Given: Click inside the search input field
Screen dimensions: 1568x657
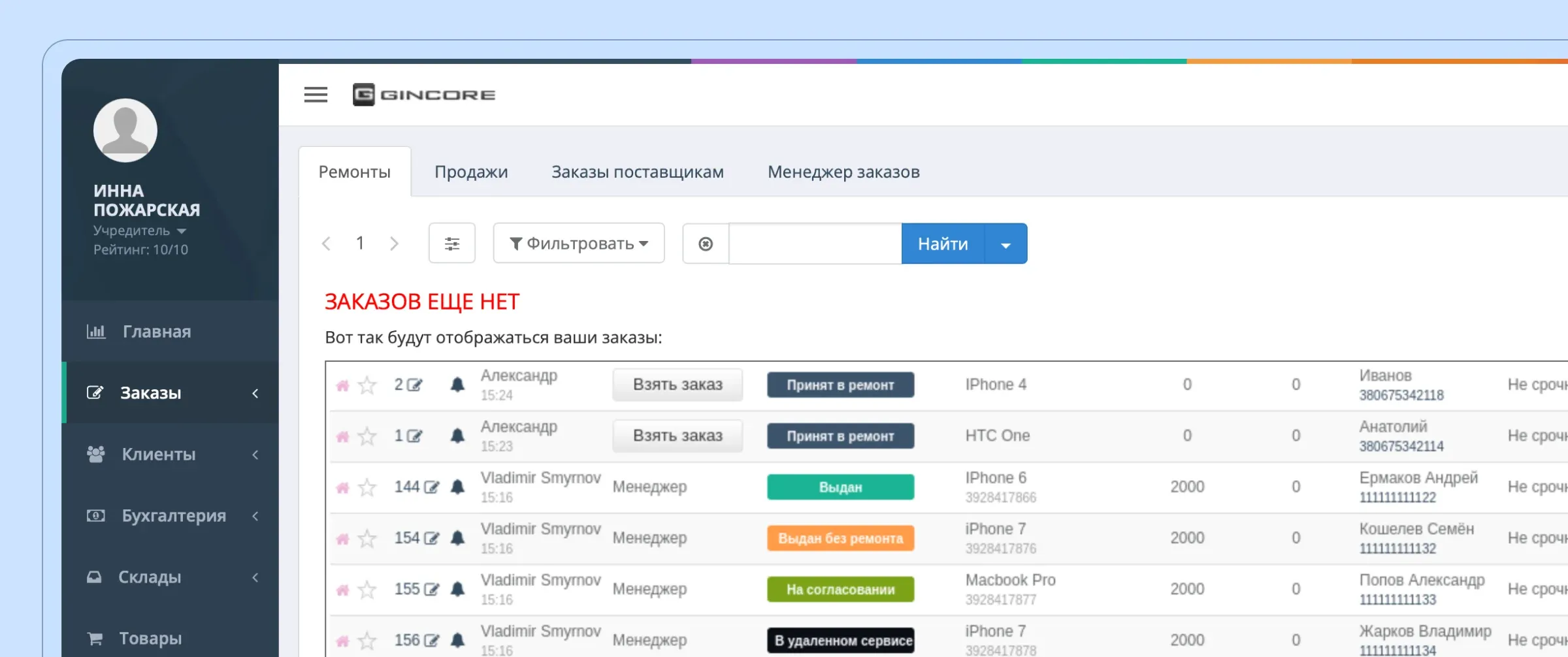Looking at the screenshot, I should pos(813,243).
